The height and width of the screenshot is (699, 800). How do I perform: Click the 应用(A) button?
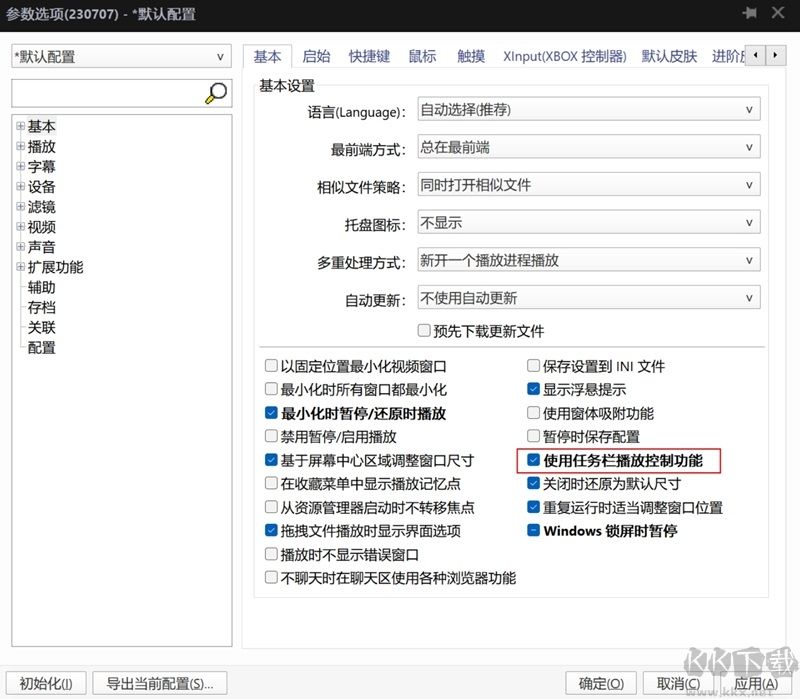756,683
